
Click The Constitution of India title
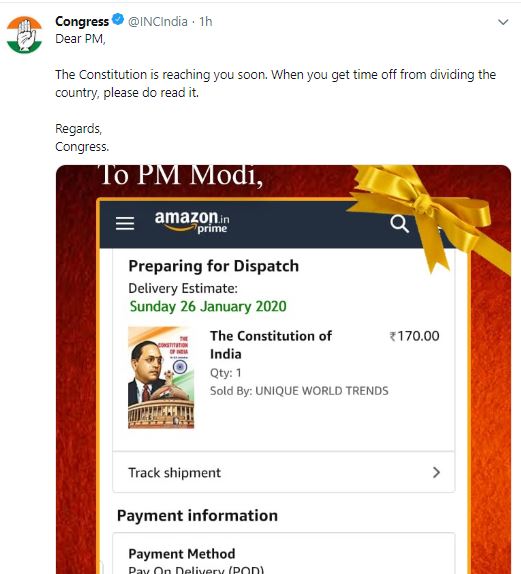(x=271, y=345)
